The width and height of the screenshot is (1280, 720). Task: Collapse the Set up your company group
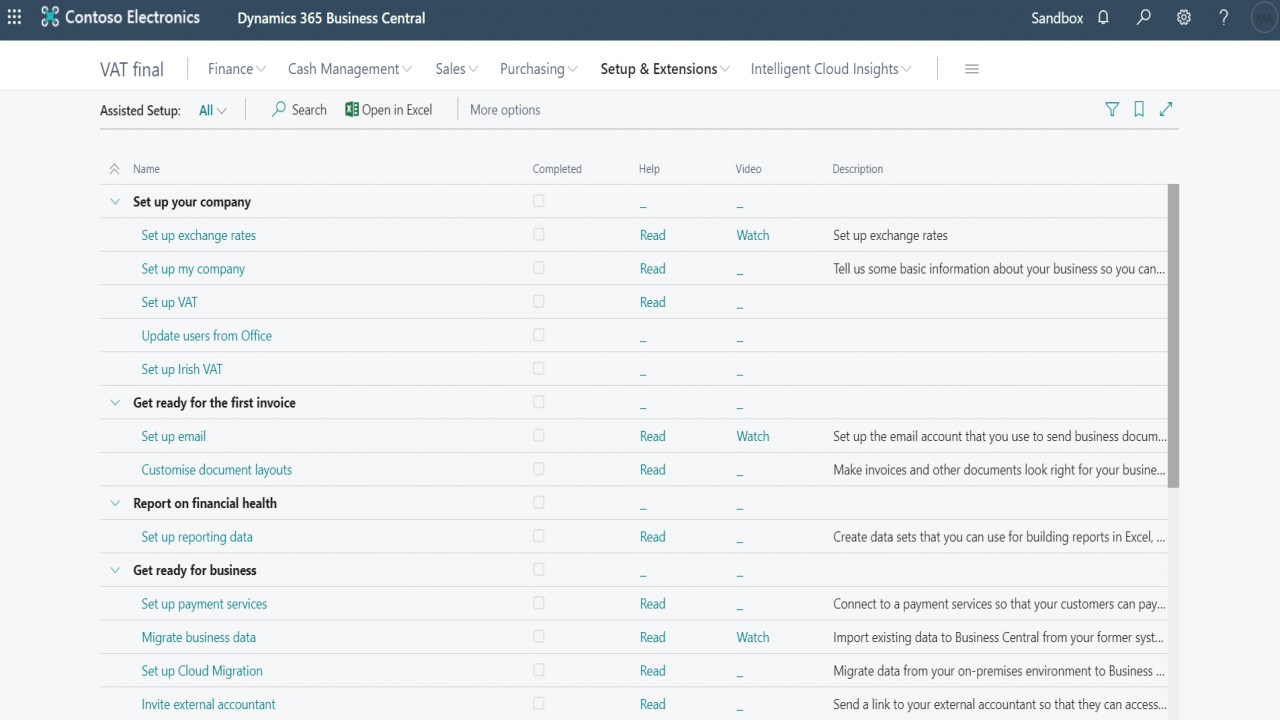pos(115,202)
